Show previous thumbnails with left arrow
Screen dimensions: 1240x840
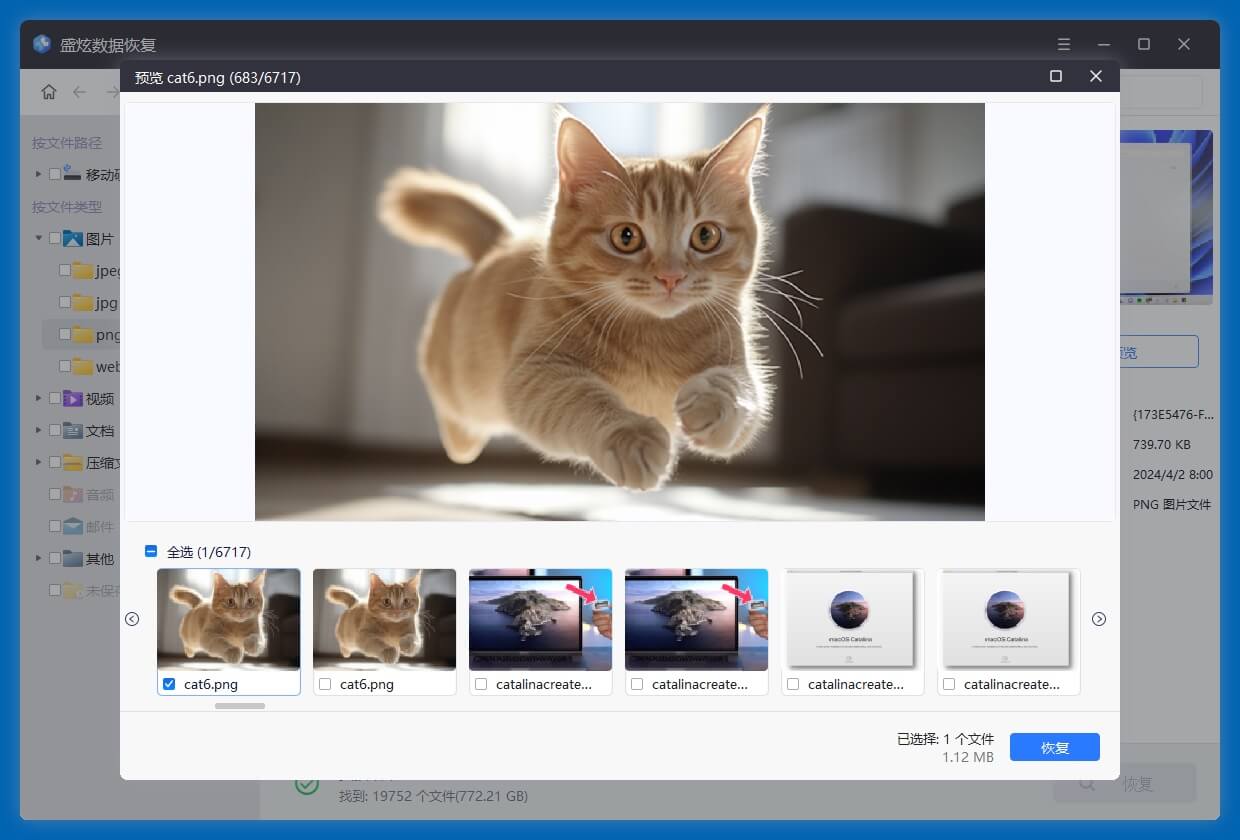point(132,619)
